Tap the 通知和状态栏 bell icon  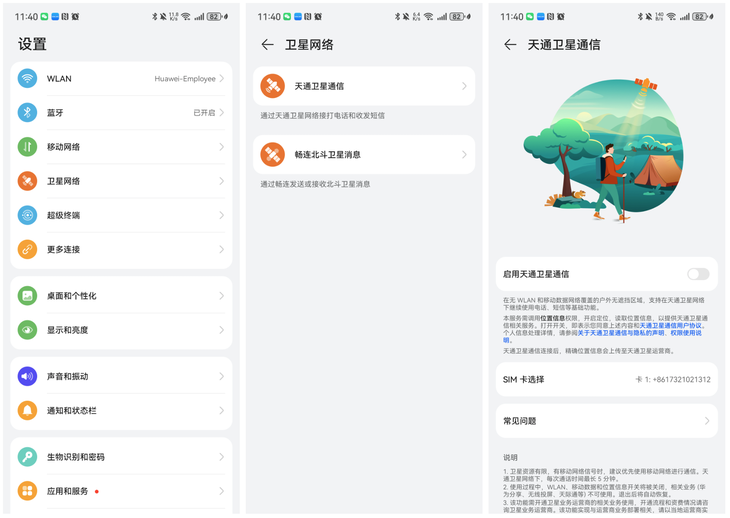point(27,410)
